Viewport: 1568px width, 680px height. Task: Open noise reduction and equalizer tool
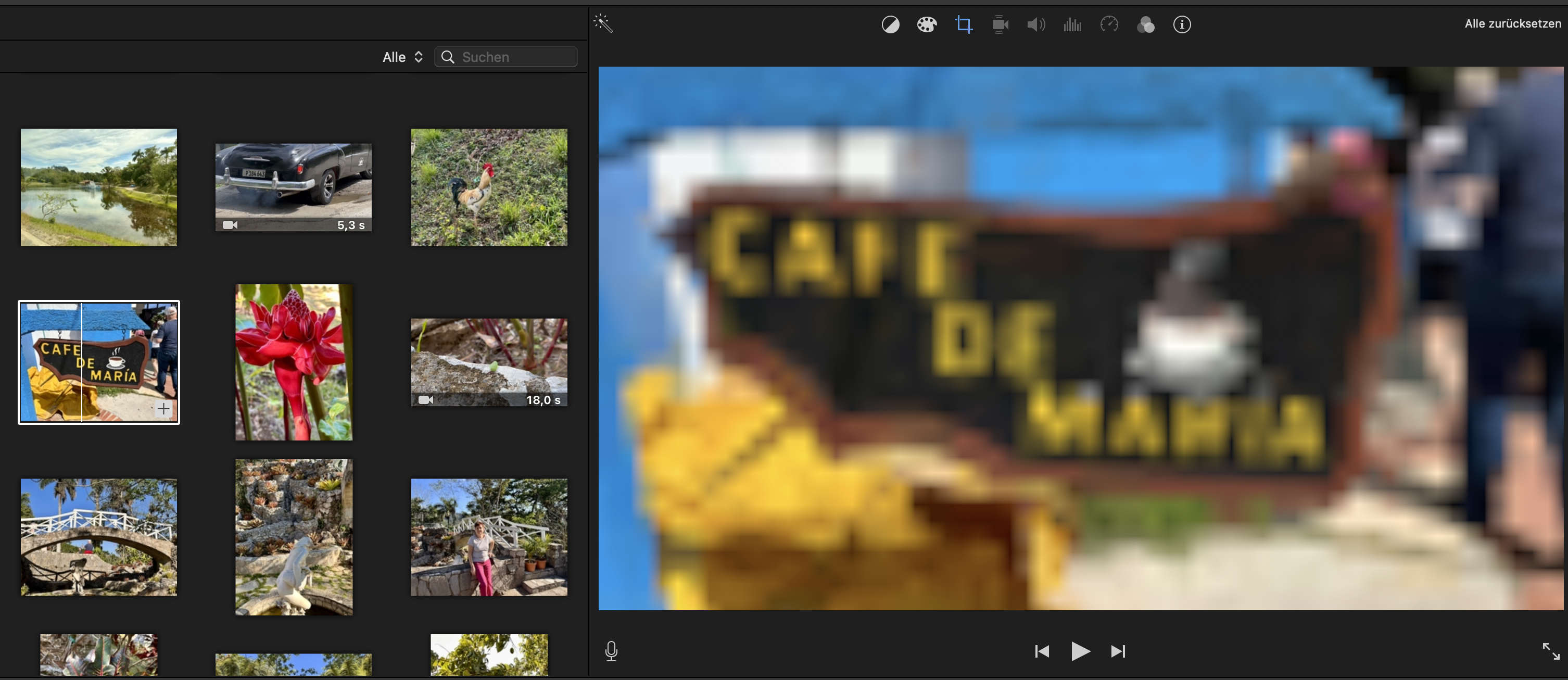pyautogui.click(x=1072, y=25)
